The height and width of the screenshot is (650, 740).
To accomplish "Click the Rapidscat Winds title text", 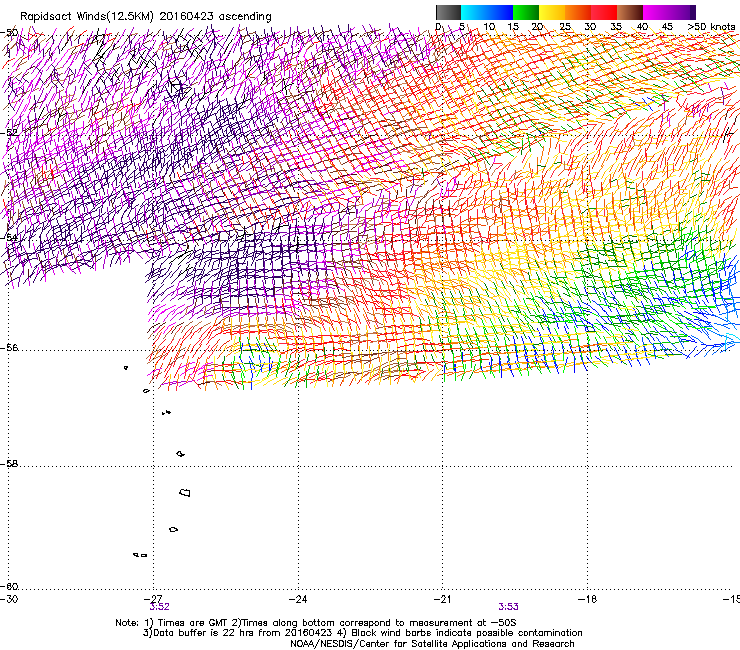I will 145,17.
